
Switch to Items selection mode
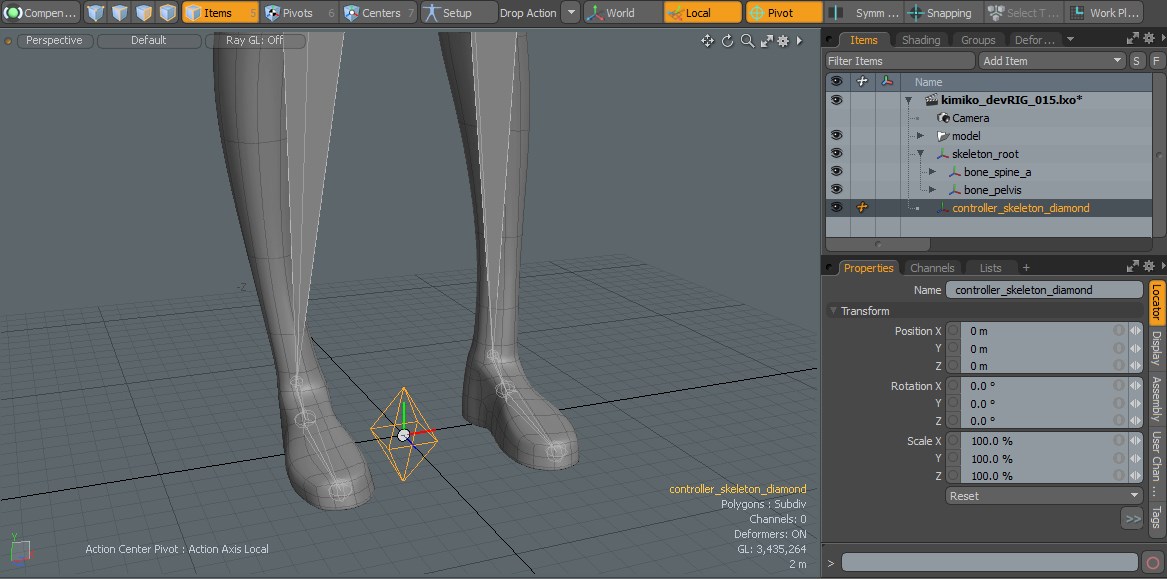(220, 13)
